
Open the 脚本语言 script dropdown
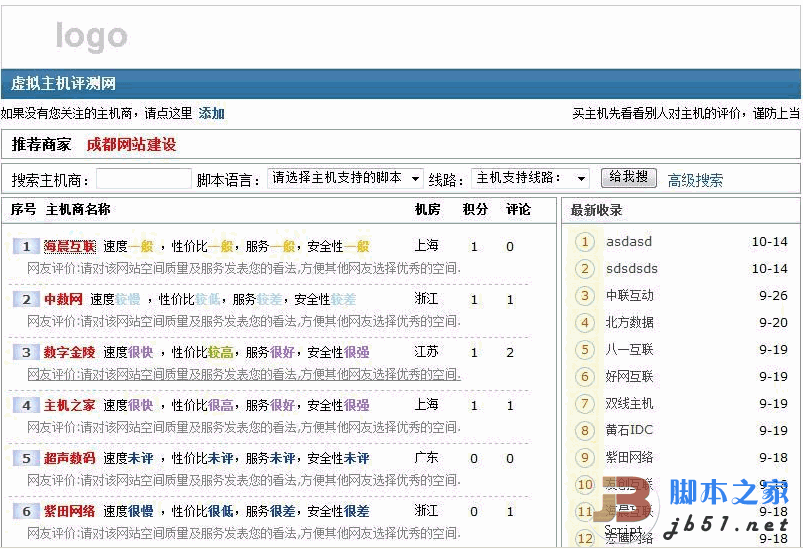coord(346,178)
